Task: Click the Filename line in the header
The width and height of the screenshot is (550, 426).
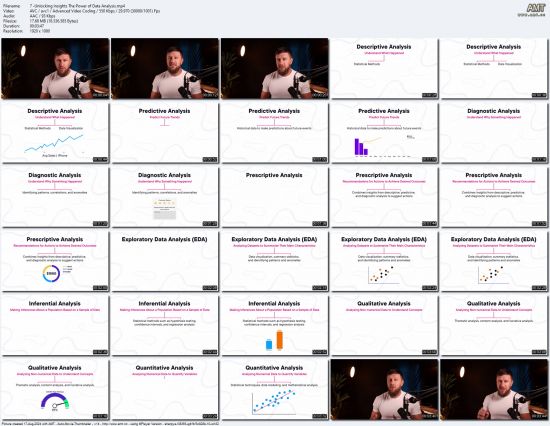Action: tap(64, 6)
